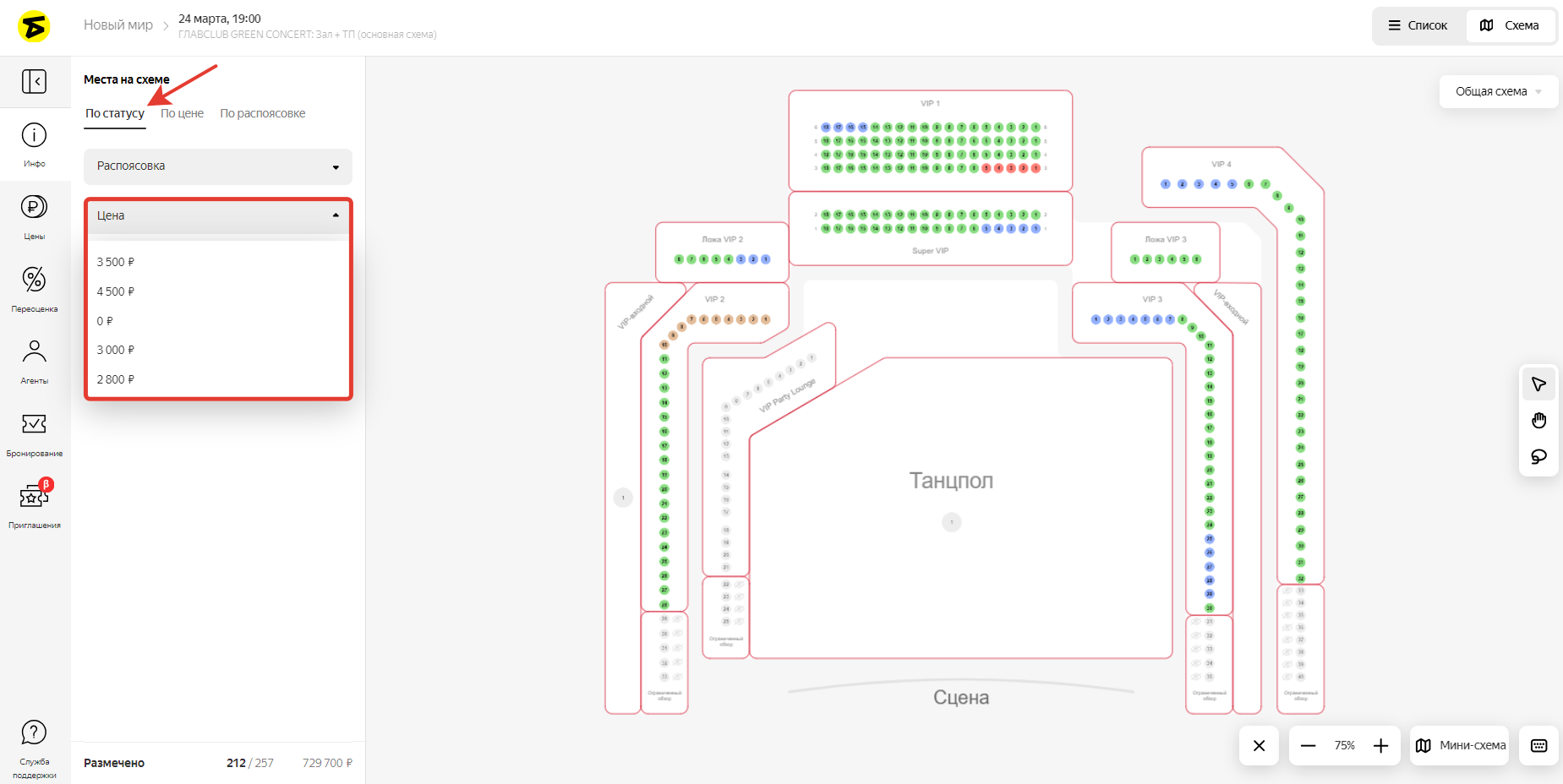Click the 24 марта, 19:00 event date
The width and height of the screenshot is (1563, 784).
pos(220,19)
